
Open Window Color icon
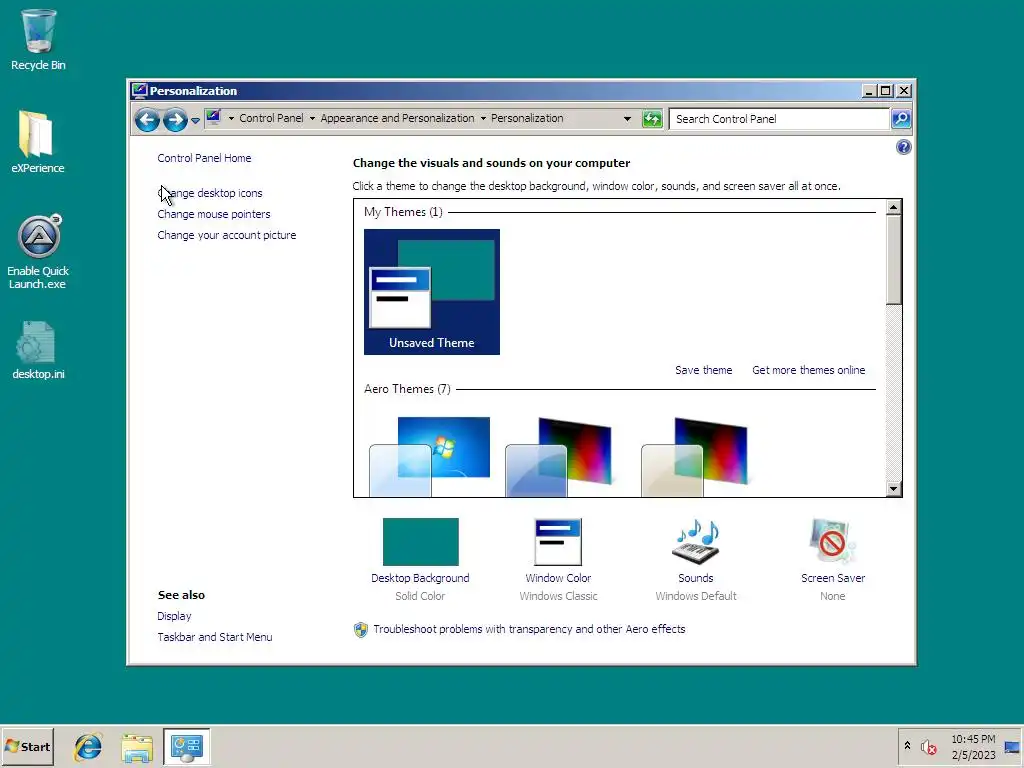pos(558,542)
